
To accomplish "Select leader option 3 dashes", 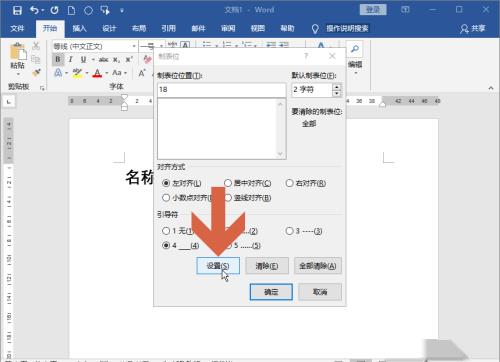I will click(289, 231).
